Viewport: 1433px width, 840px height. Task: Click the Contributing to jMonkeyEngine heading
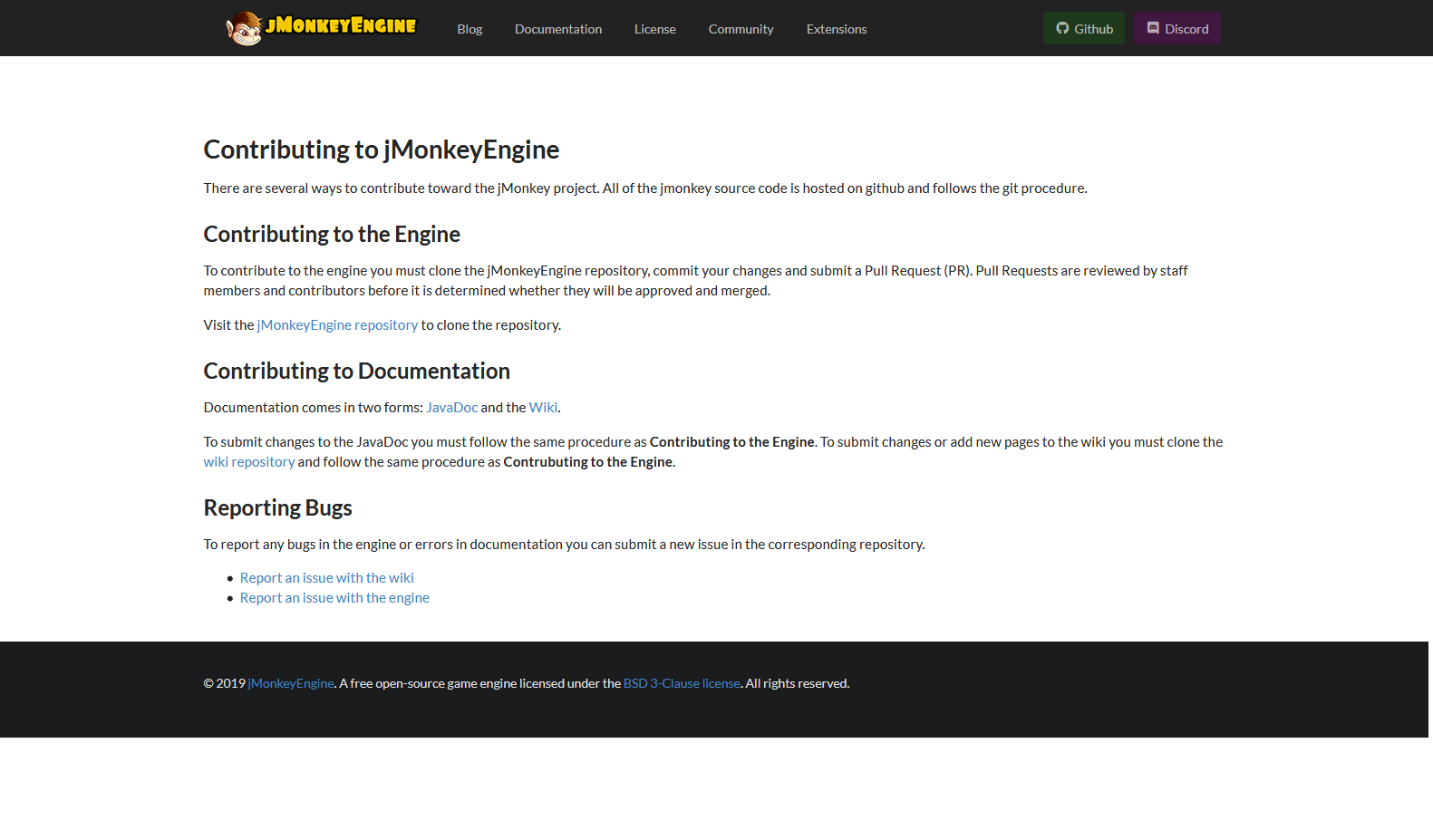382,150
